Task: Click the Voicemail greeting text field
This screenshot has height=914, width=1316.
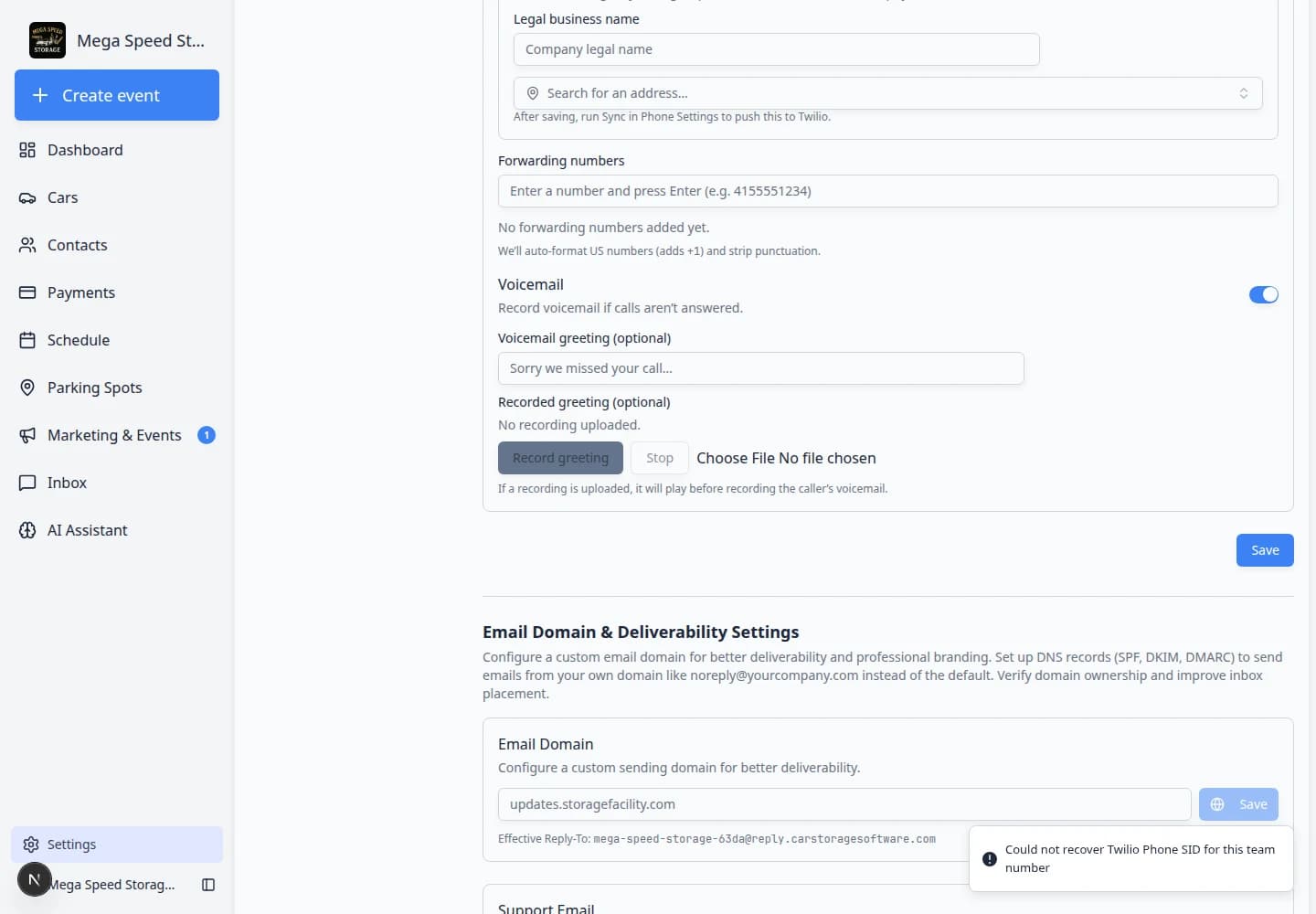Action: (x=761, y=368)
